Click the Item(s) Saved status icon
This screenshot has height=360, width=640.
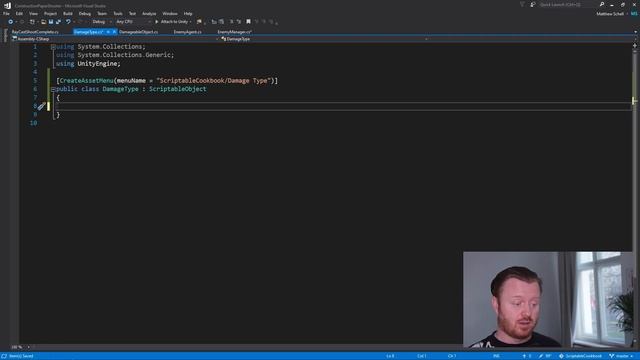pos(4,356)
